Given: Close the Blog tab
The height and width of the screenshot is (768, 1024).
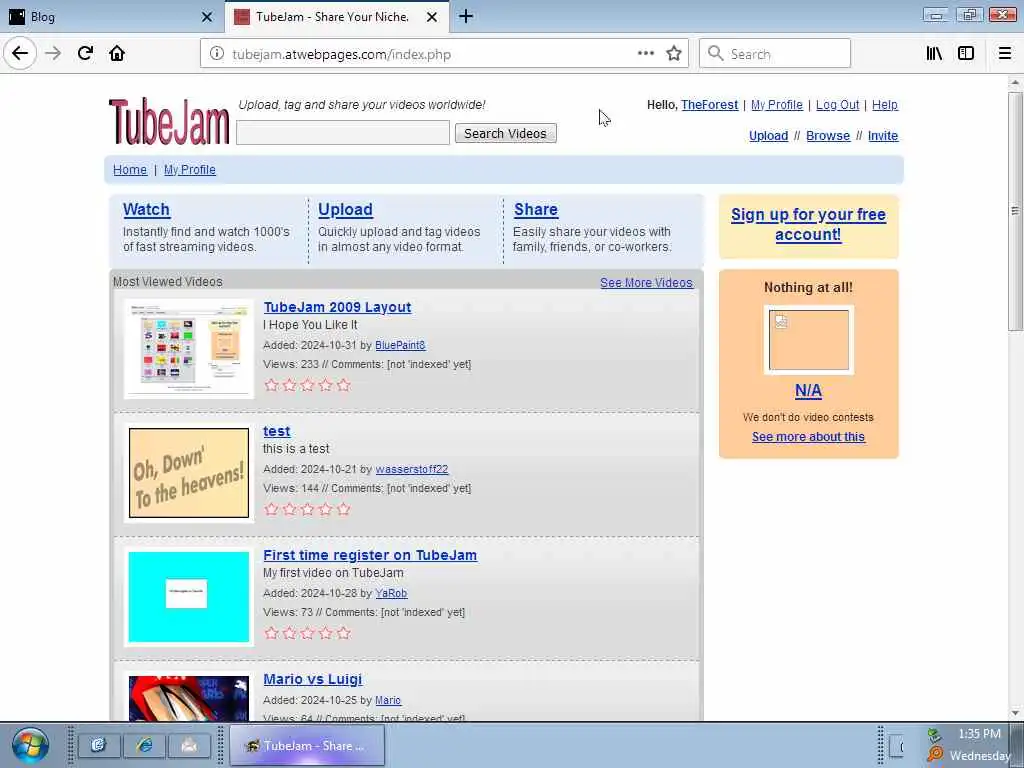Looking at the screenshot, I should pyautogui.click(x=207, y=17).
